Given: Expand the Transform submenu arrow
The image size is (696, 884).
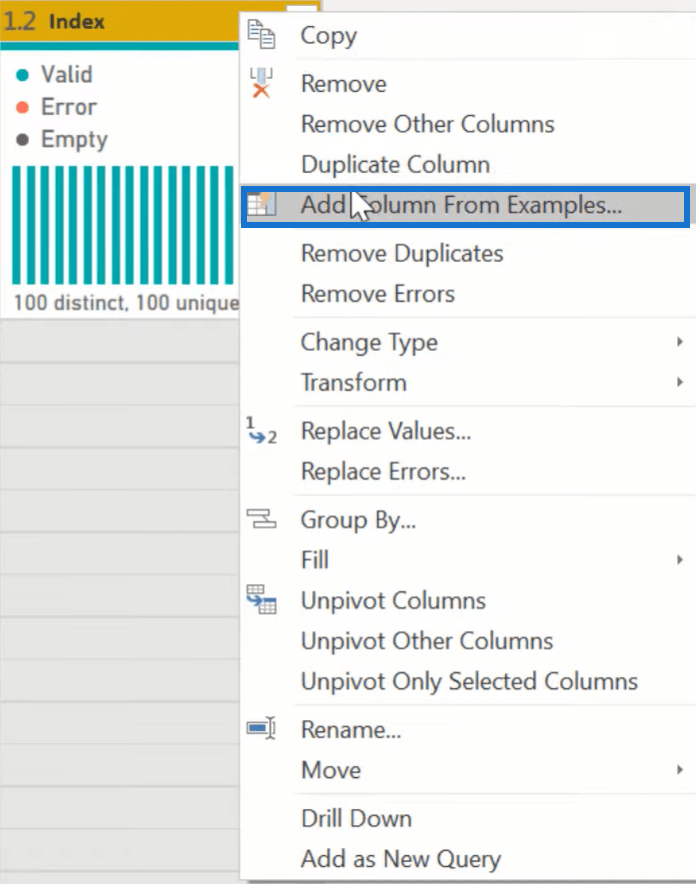Looking at the screenshot, I should pyautogui.click(x=680, y=382).
